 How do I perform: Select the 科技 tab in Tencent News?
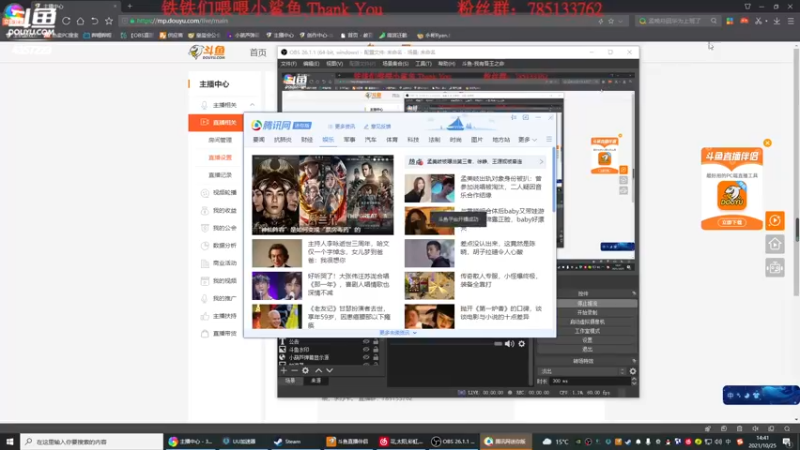click(x=413, y=139)
